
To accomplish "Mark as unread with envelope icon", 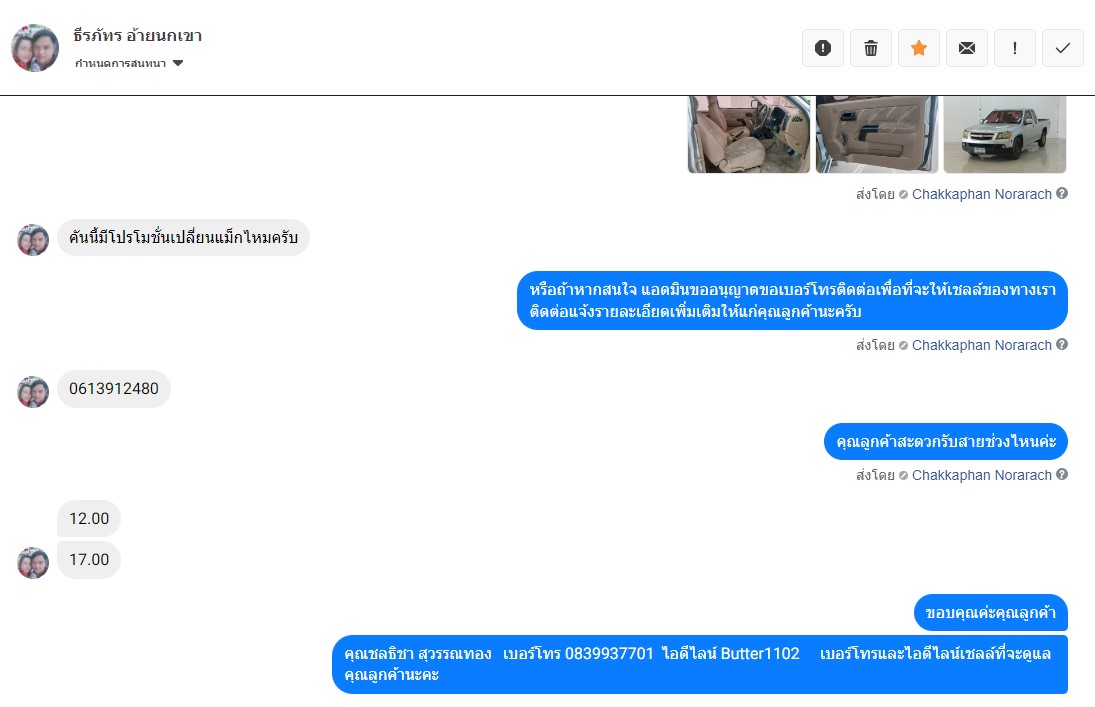I will click(967, 48).
